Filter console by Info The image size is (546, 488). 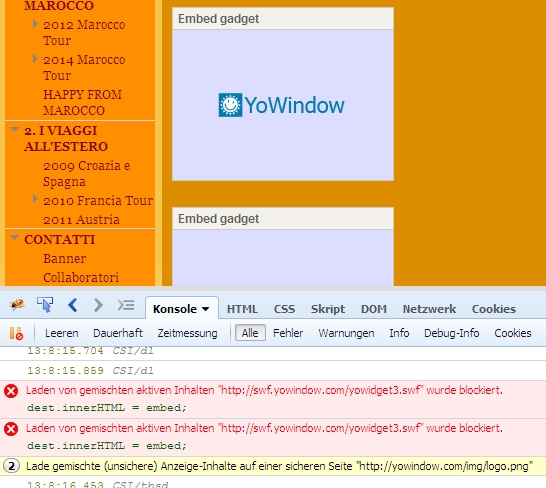coord(399,333)
